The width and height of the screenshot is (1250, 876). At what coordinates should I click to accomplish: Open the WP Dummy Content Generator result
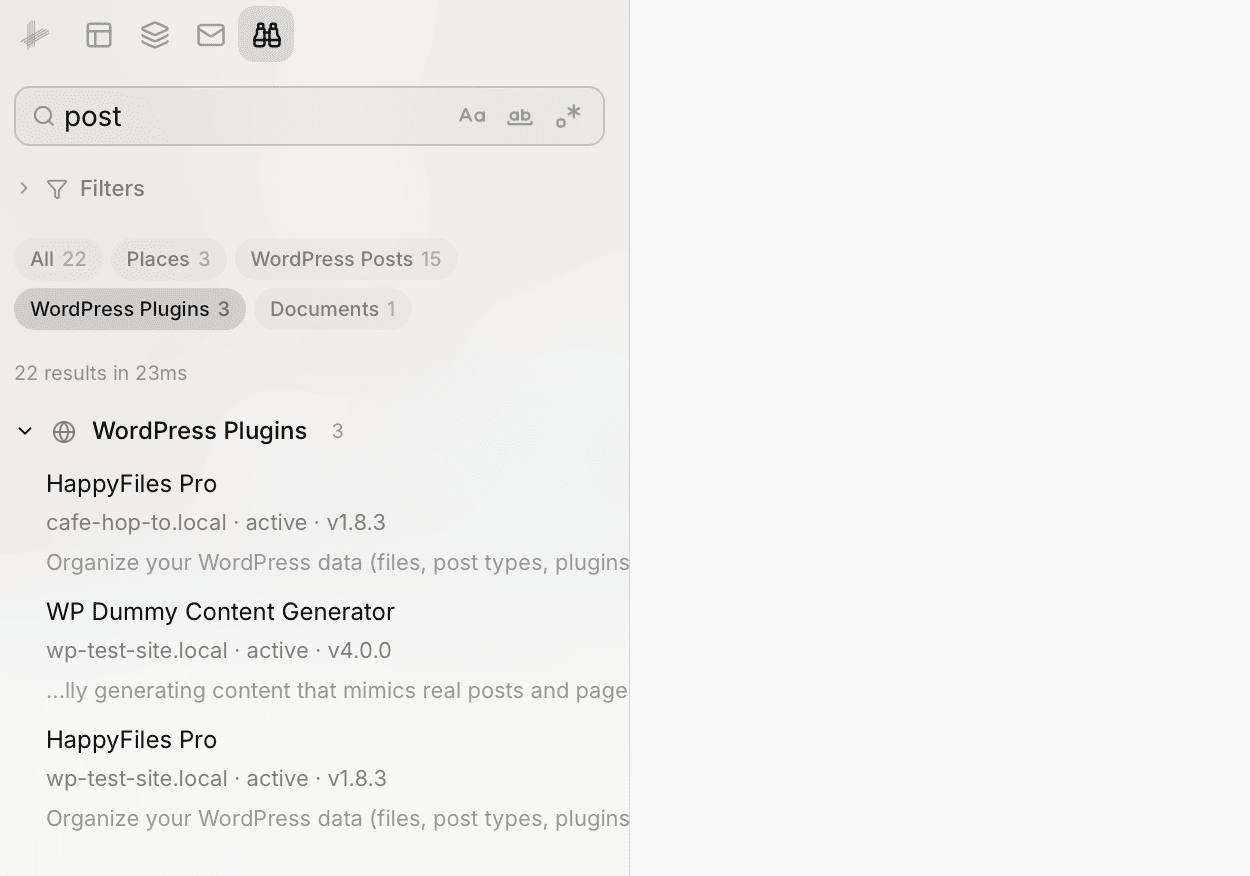[x=220, y=611]
